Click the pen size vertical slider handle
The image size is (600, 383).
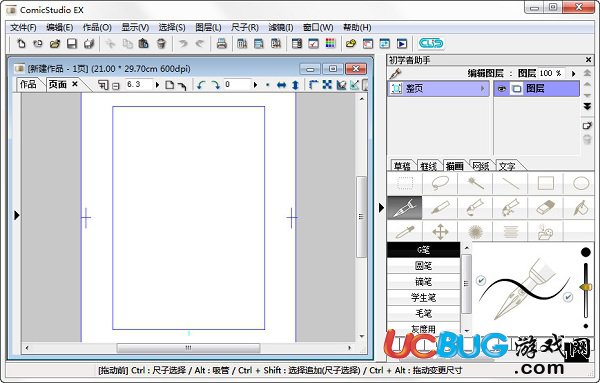click(585, 287)
